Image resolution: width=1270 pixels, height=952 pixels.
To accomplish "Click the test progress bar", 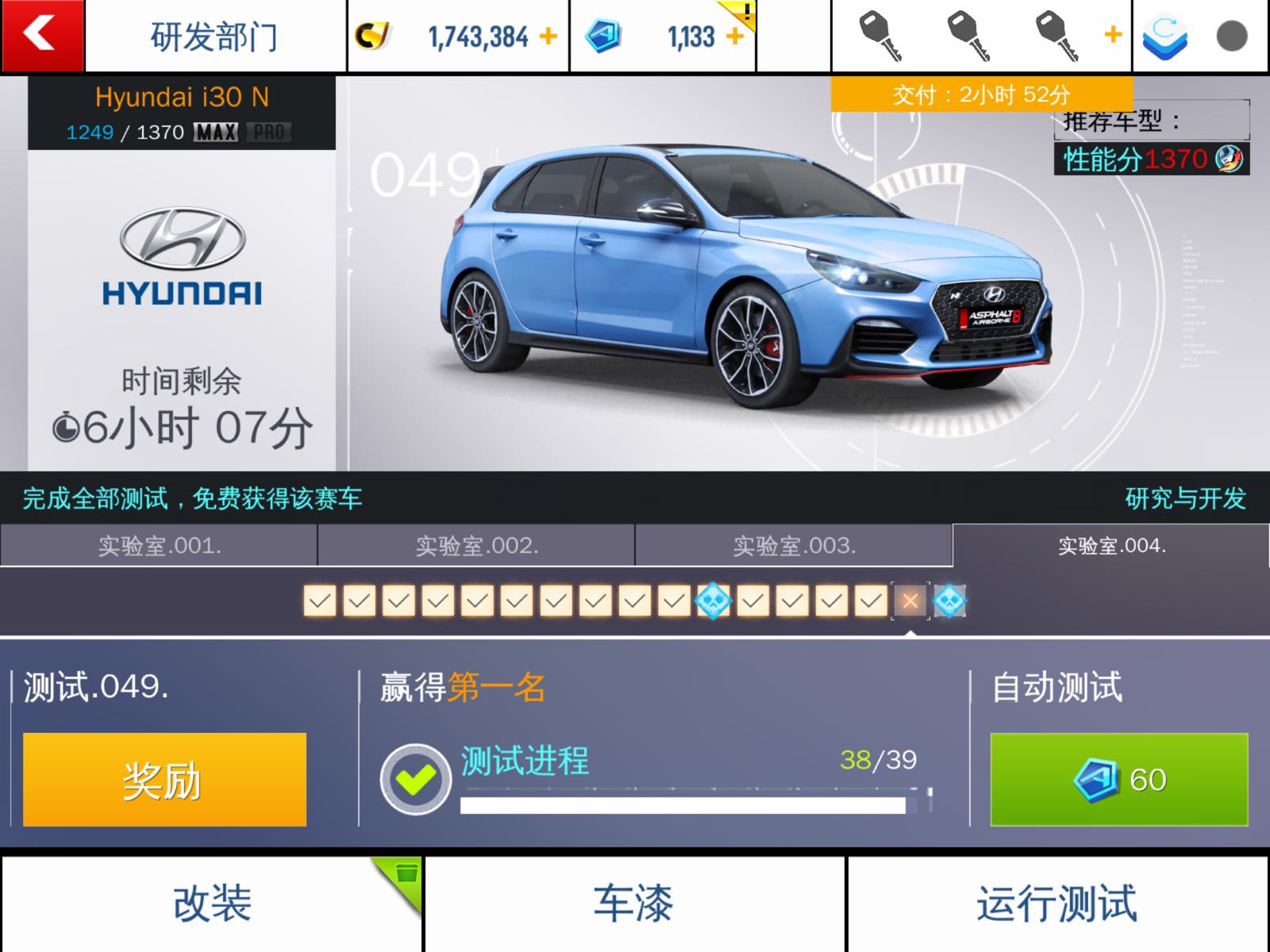I will [x=696, y=804].
